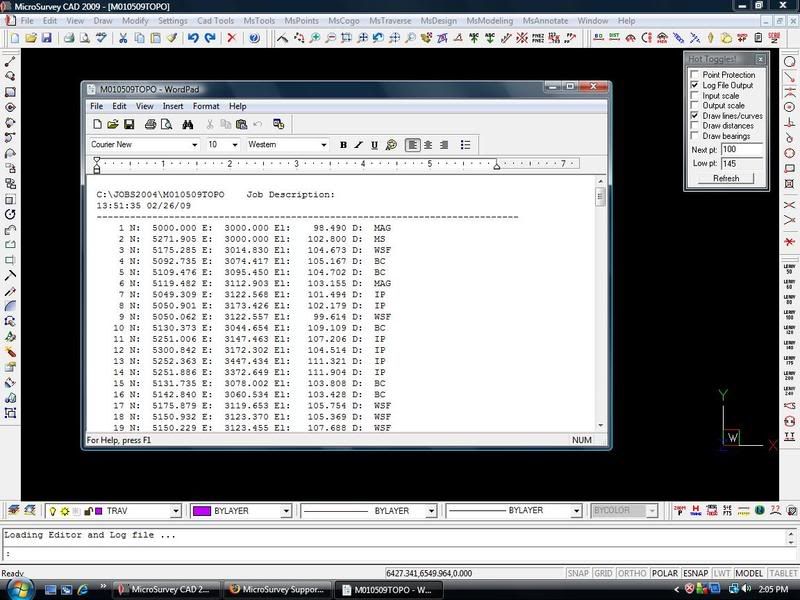Click the New document icon in WordPad
The image size is (800, 600).
pyautogui.click(x=97, y=124)
